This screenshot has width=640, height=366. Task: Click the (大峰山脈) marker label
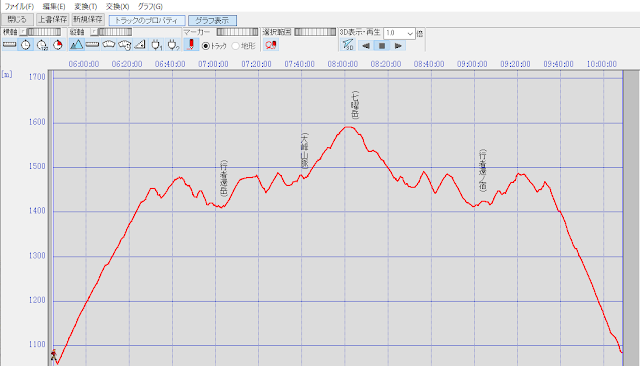pos(304,150)
